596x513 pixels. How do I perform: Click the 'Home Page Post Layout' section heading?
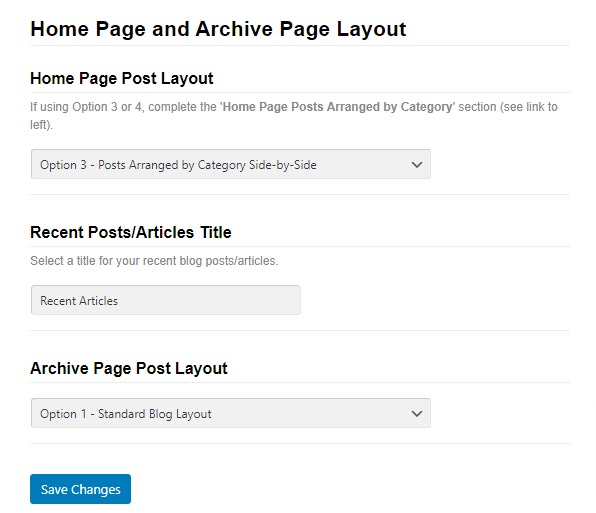pos(122,79)
